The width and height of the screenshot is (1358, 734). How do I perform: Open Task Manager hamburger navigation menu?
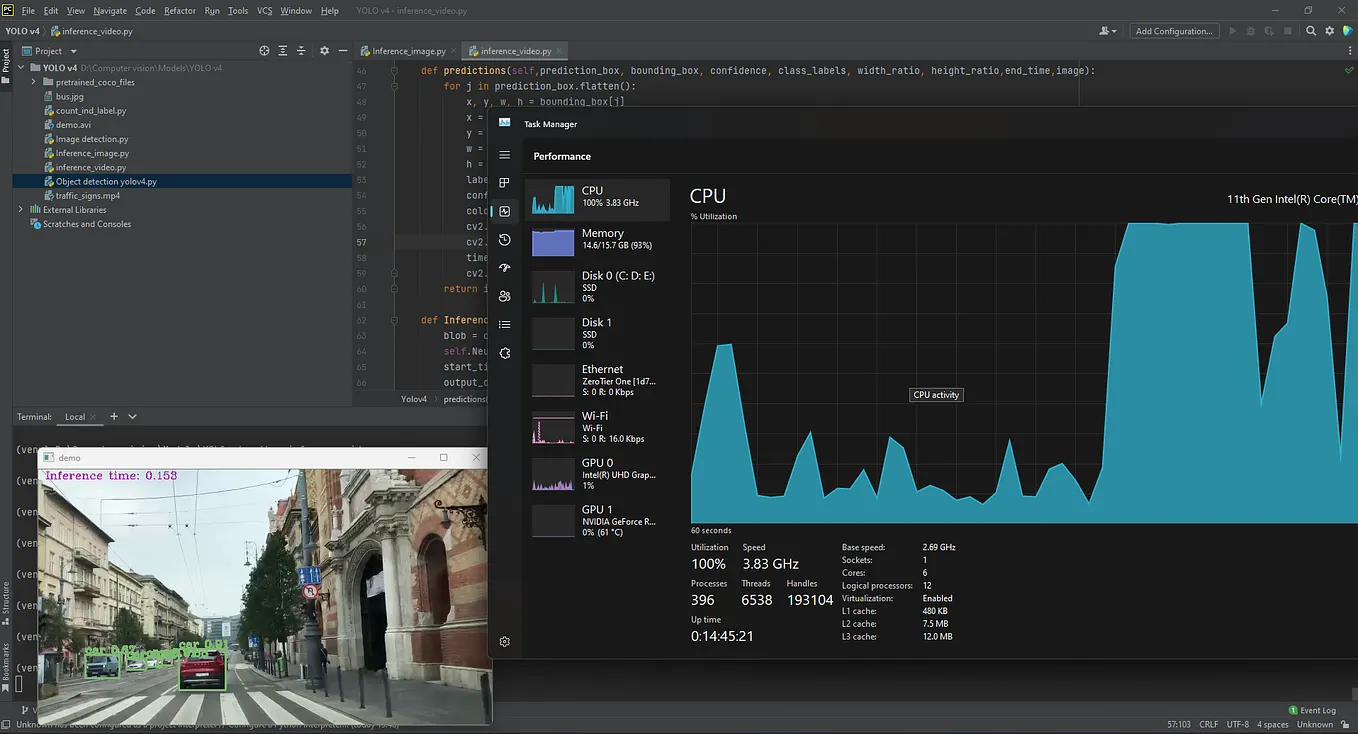[x=505, y=155]
